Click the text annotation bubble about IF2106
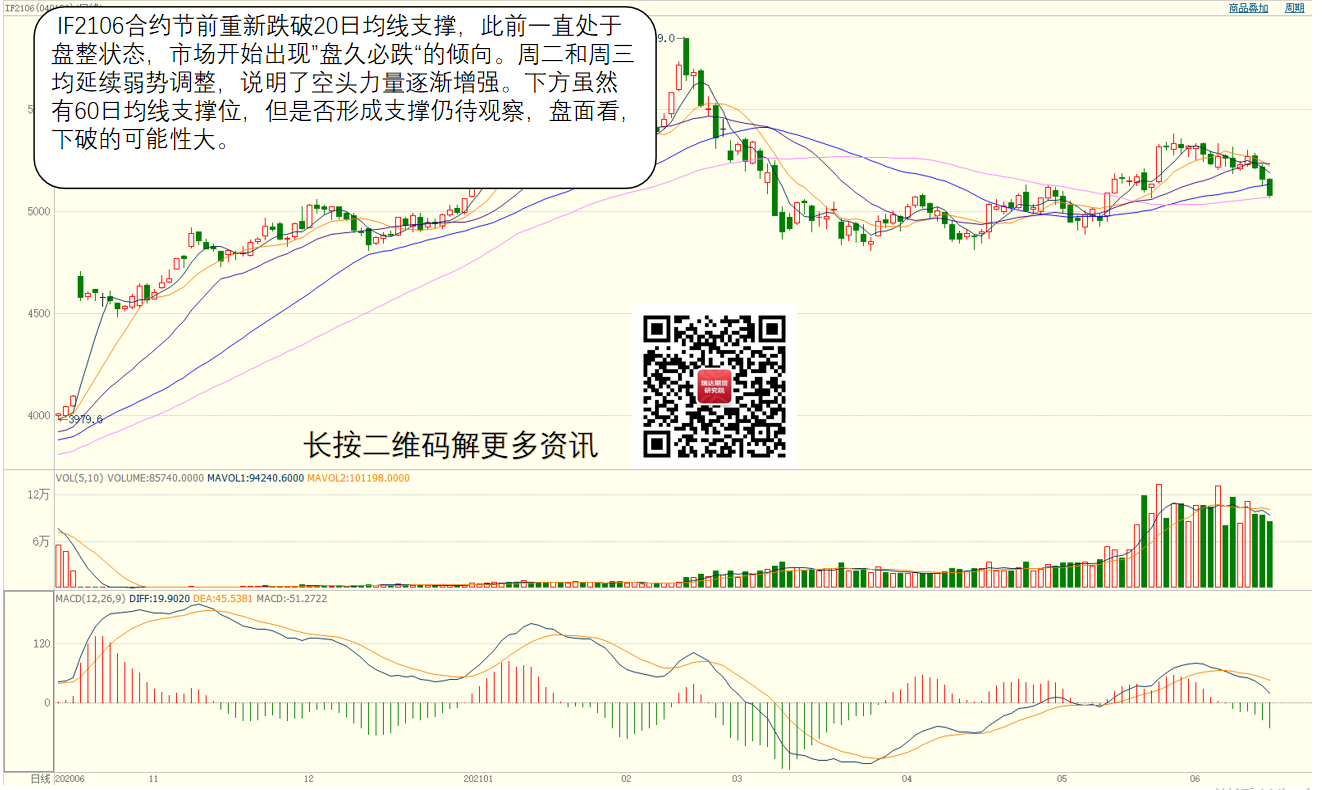The height and width of the screenshot is (790, 1326). click(345, 95)
